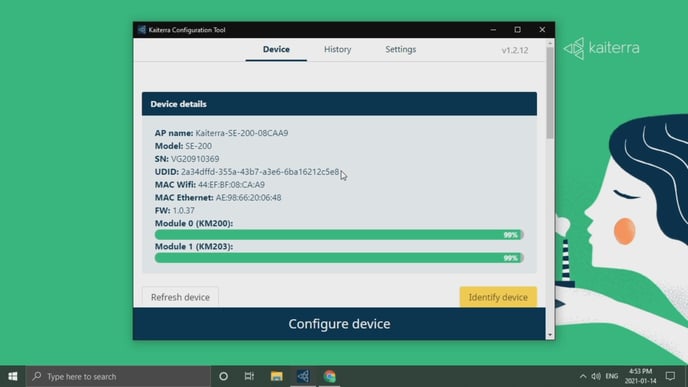Click the Kaiterra app icon in title bar

[141, 30]
